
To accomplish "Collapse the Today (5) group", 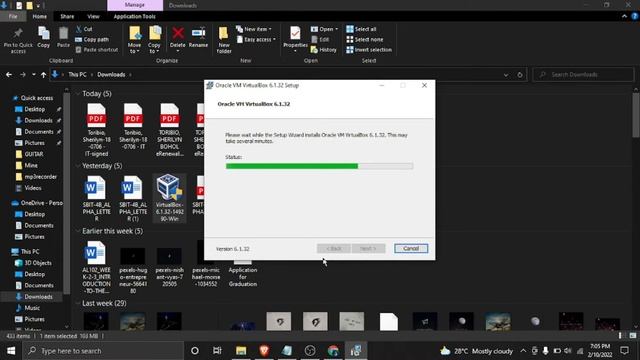I will (78, 94).
